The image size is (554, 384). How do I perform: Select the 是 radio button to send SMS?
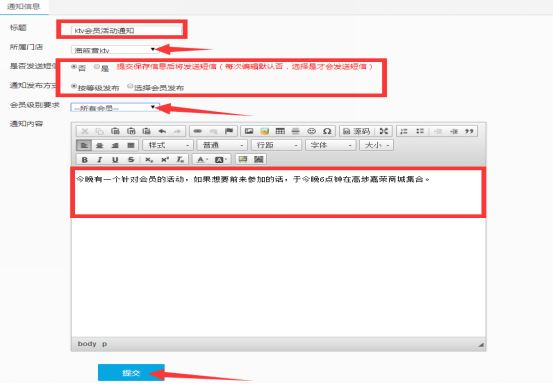(x=97, y=66)
